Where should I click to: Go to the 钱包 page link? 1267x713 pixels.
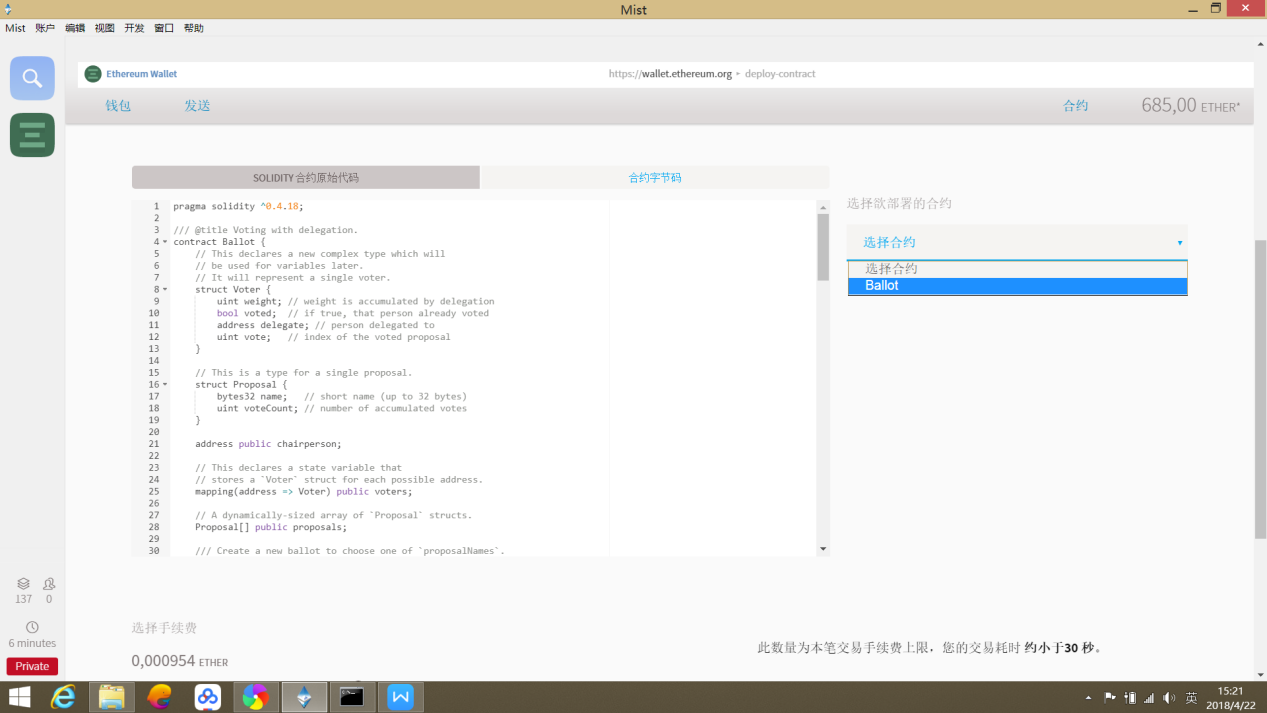[118, 105]
